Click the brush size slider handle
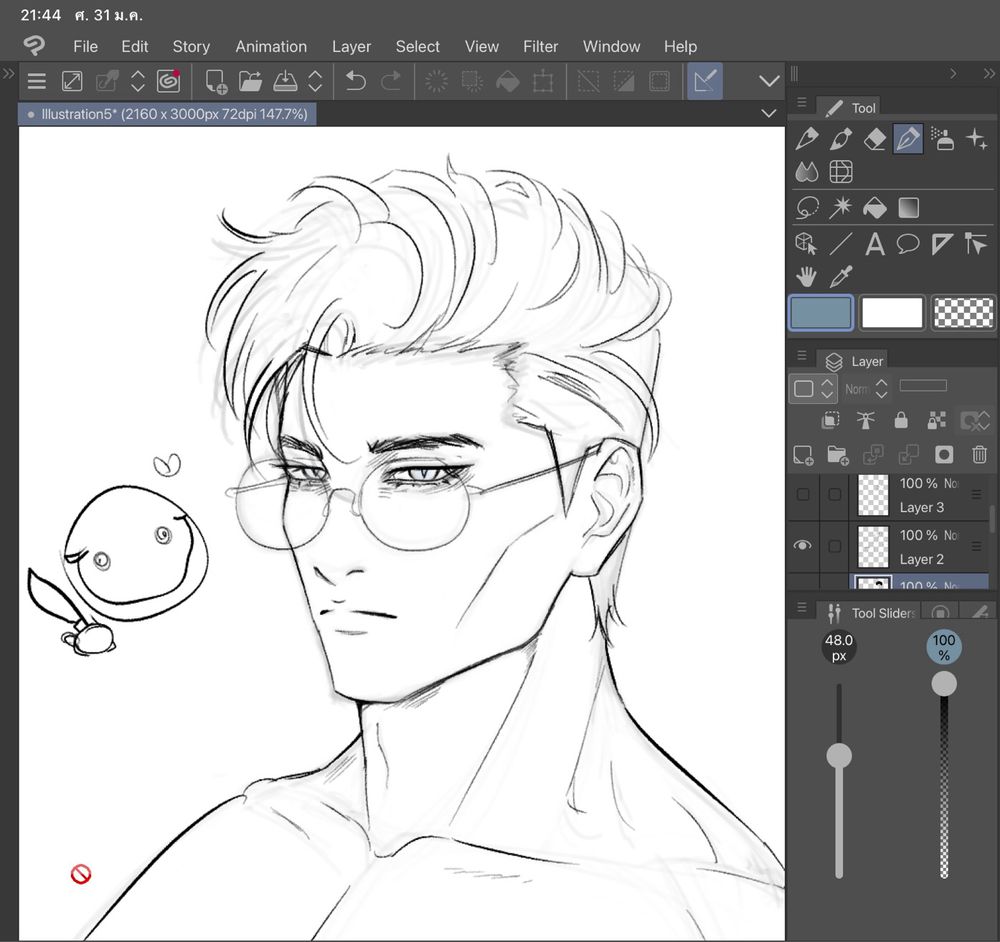The image size is (1000, 942). [x=839, y=756]
